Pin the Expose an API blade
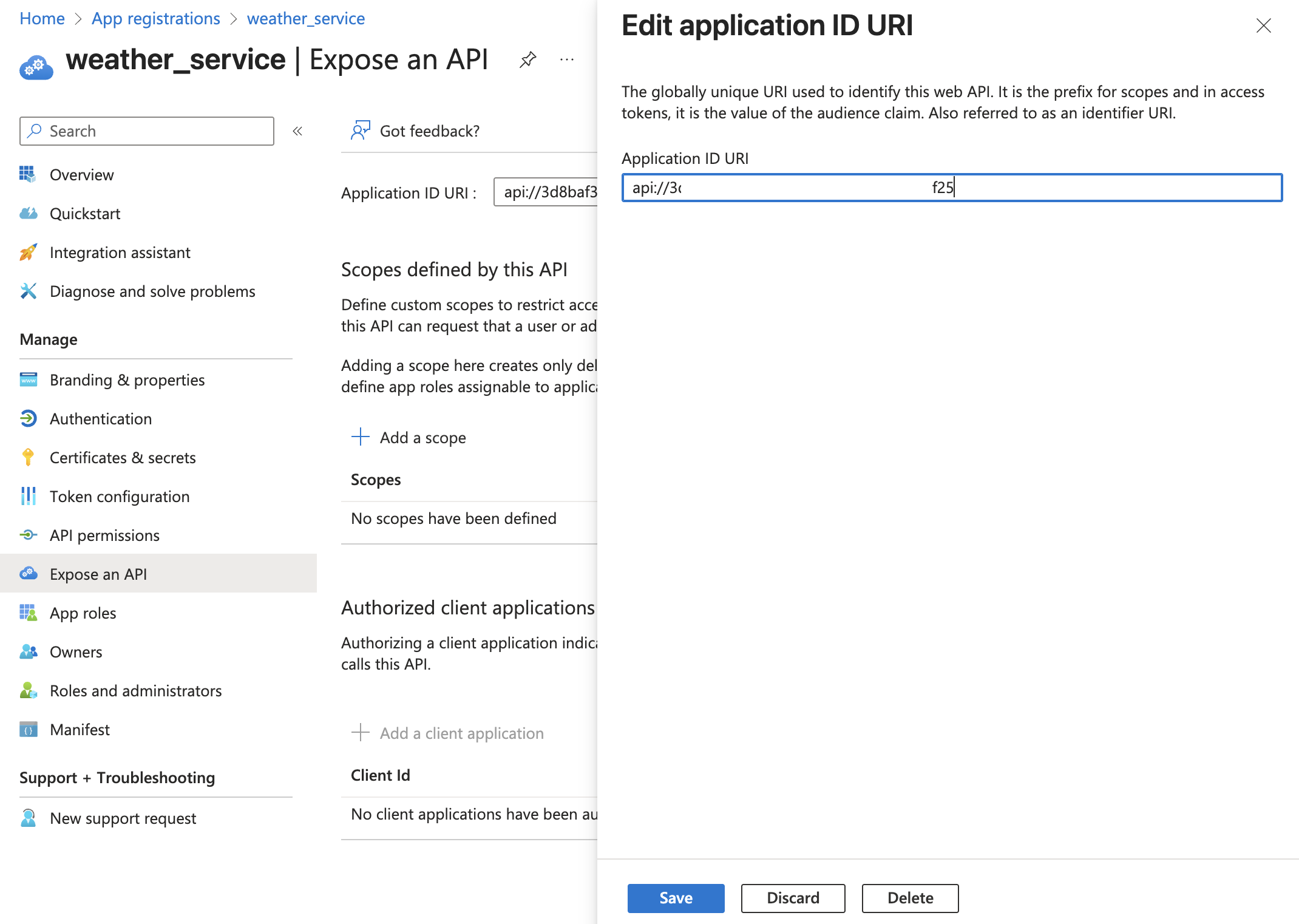1299x924 pixels. [527, 59]
